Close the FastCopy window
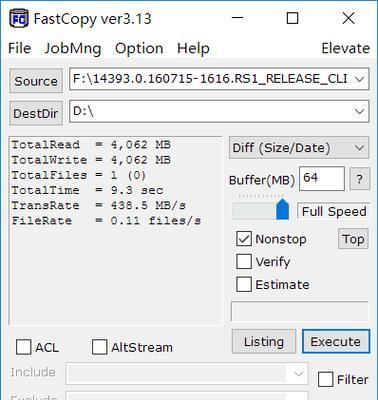 (x=348, y=18)
